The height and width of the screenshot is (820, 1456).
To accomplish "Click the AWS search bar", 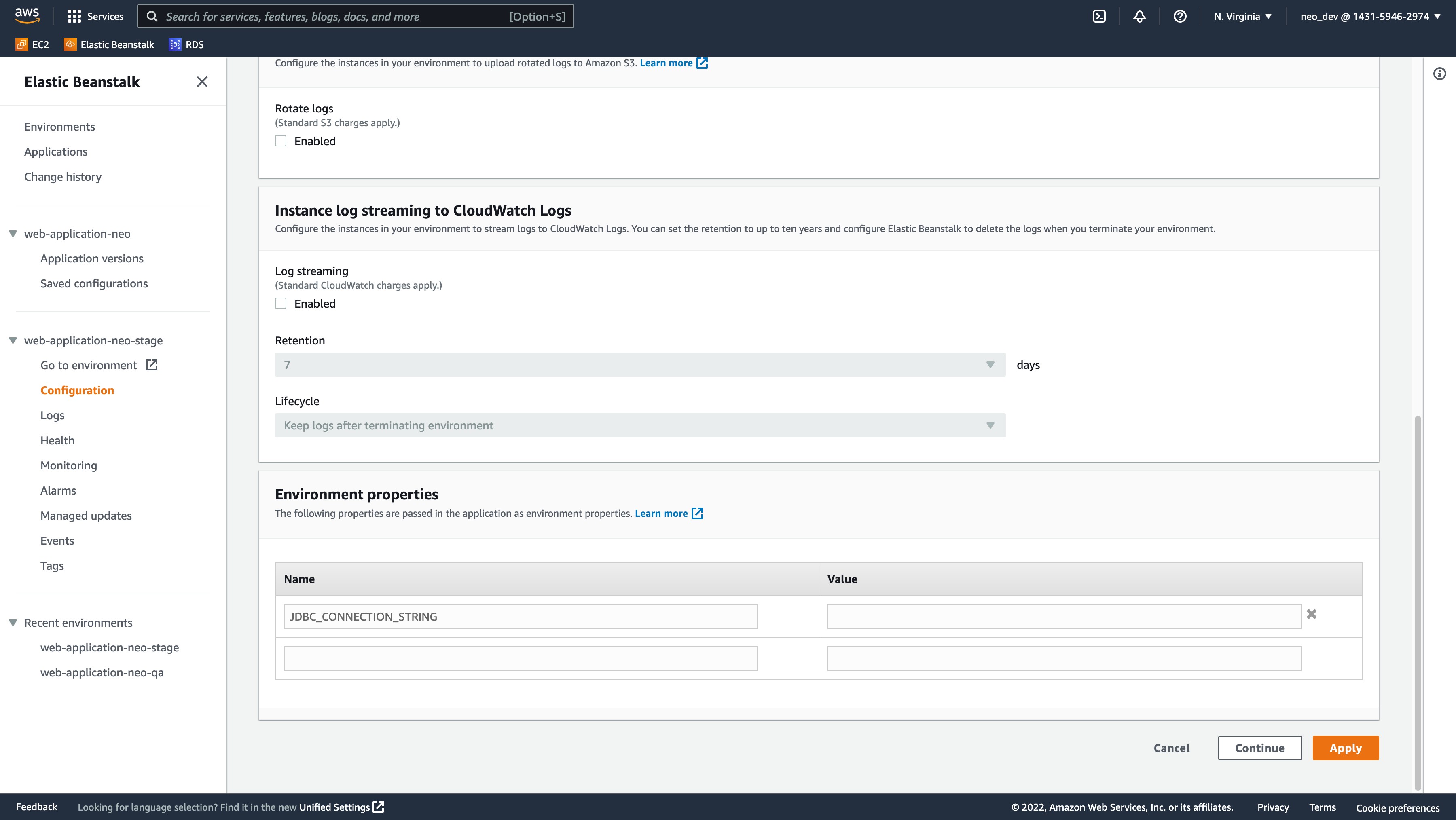I will tap(355, 17).
